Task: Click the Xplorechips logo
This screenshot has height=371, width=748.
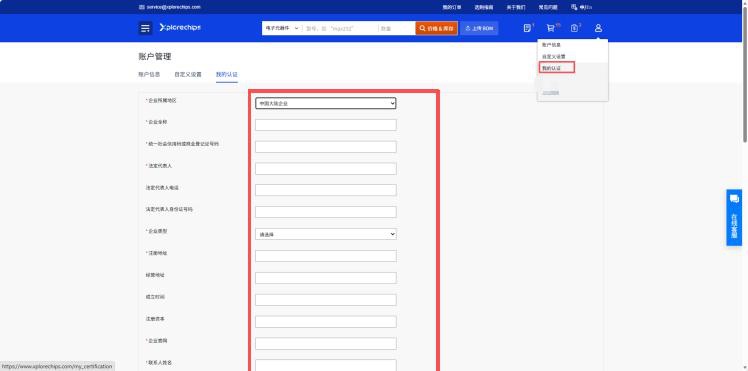Action: 180,28
